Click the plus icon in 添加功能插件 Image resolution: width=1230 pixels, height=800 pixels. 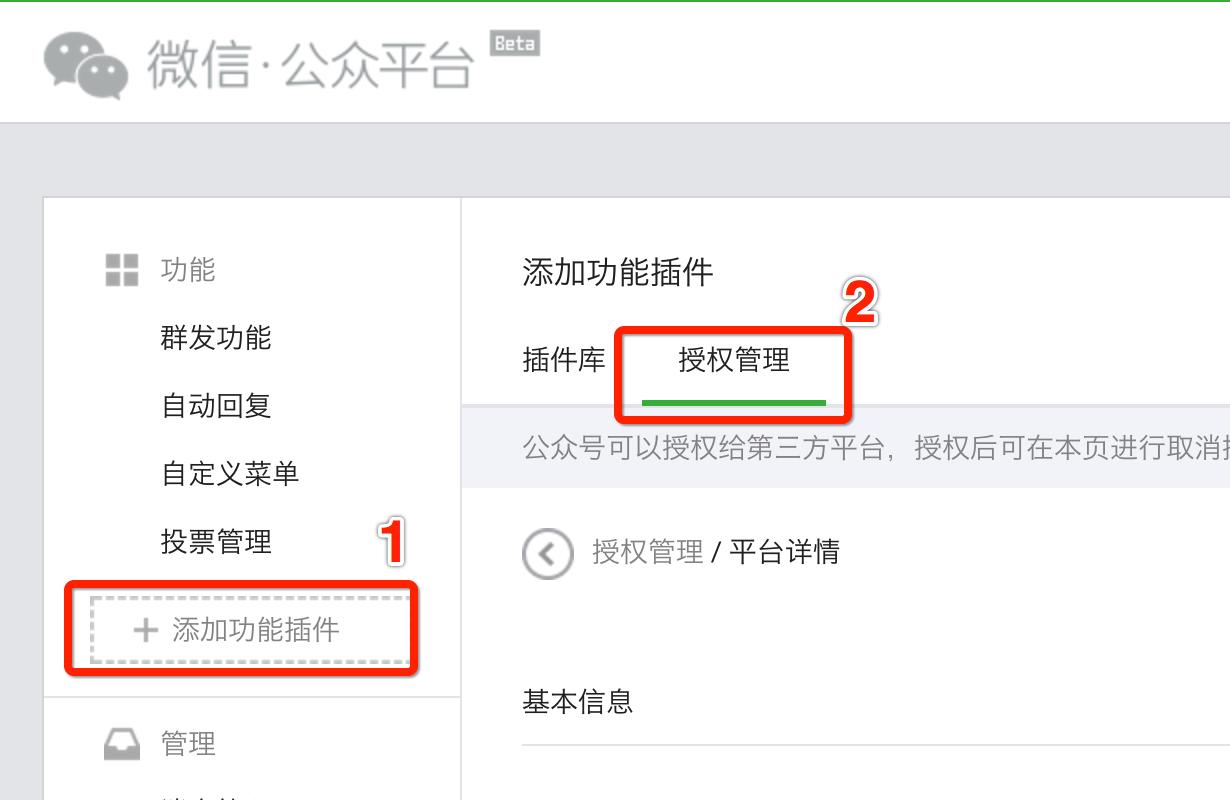(x=145, y=630)
